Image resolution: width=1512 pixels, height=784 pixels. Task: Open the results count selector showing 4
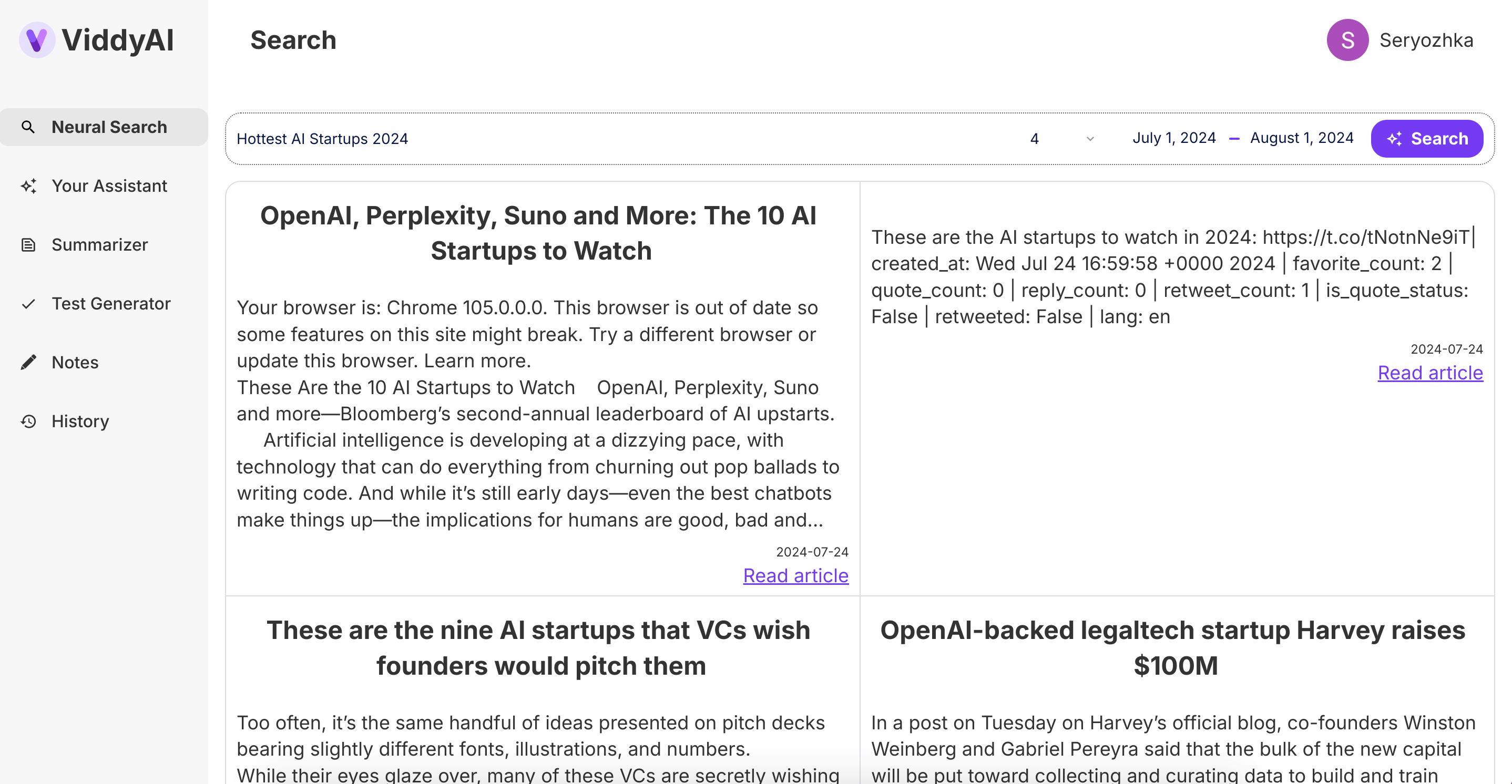[1035, 139]
